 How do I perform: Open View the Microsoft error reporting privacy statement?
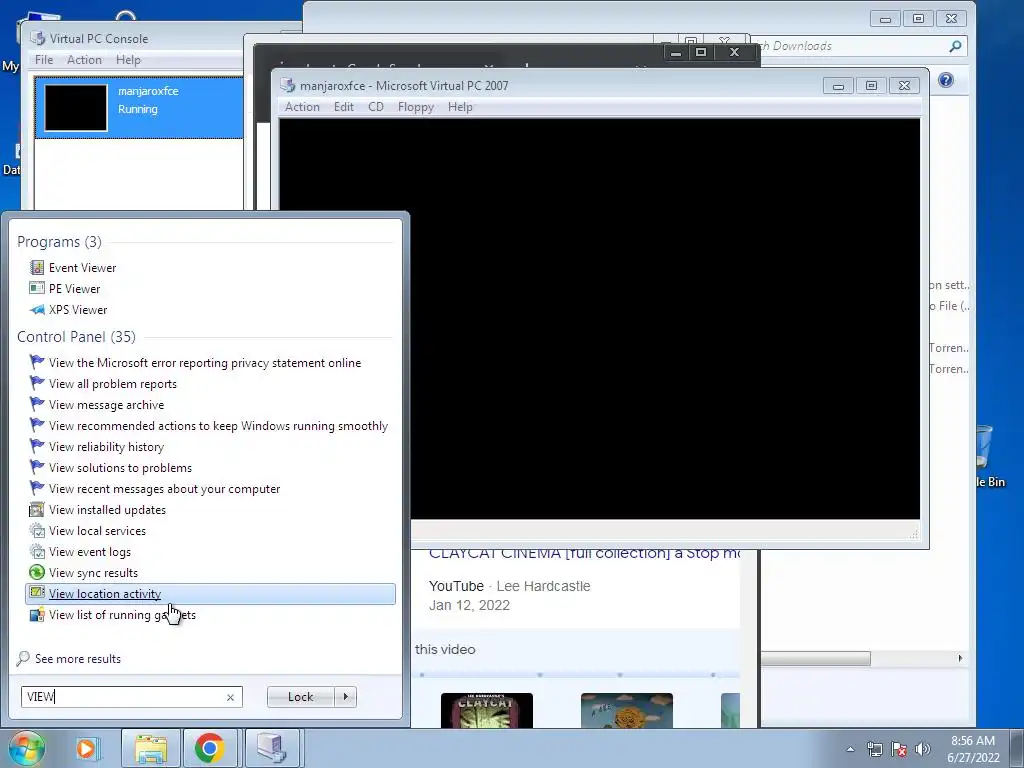click(x=204, y=363)
